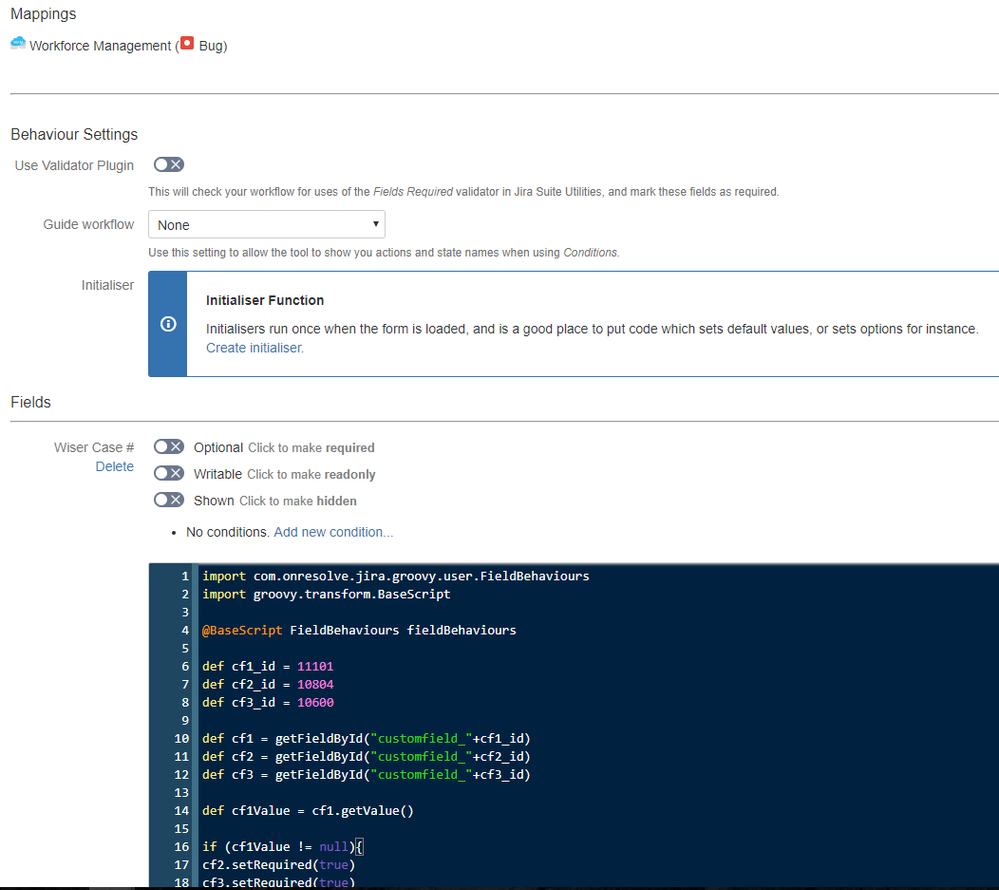Switch the Optional toggle to make required
999x890 pixels.
pyautogui.click(x=168, y=447)
